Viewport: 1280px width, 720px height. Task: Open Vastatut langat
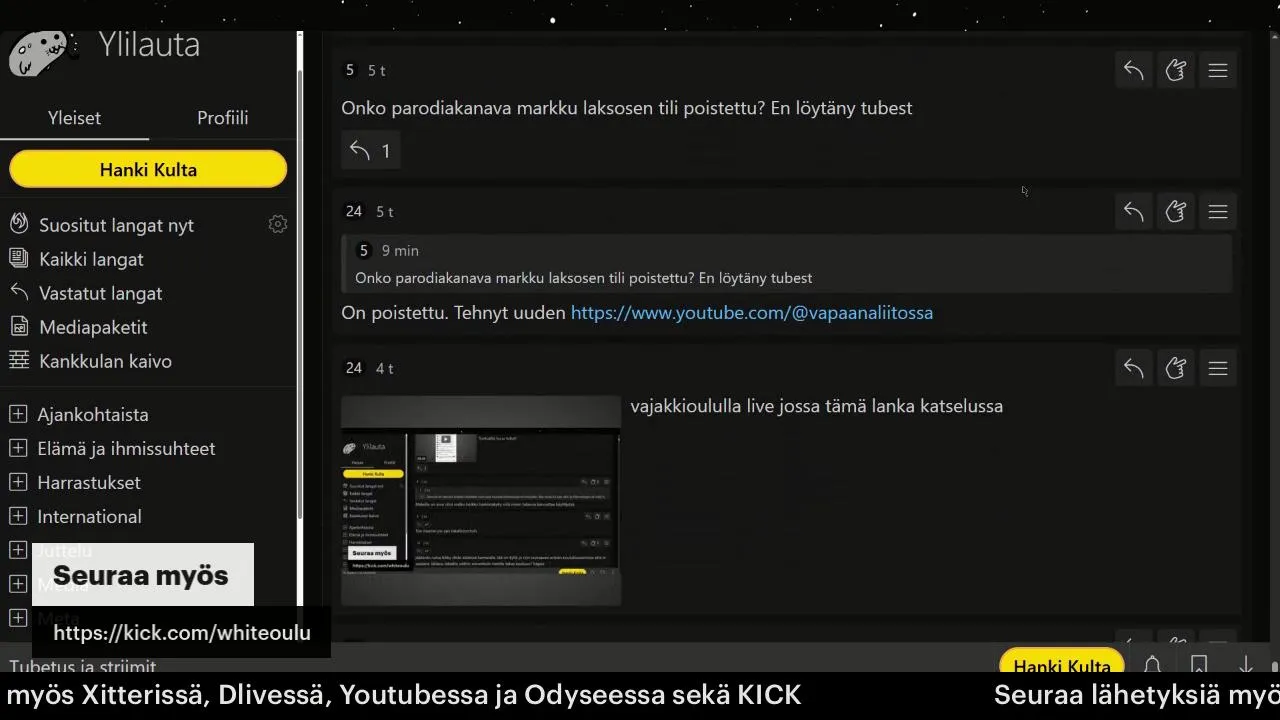[100, 293]
